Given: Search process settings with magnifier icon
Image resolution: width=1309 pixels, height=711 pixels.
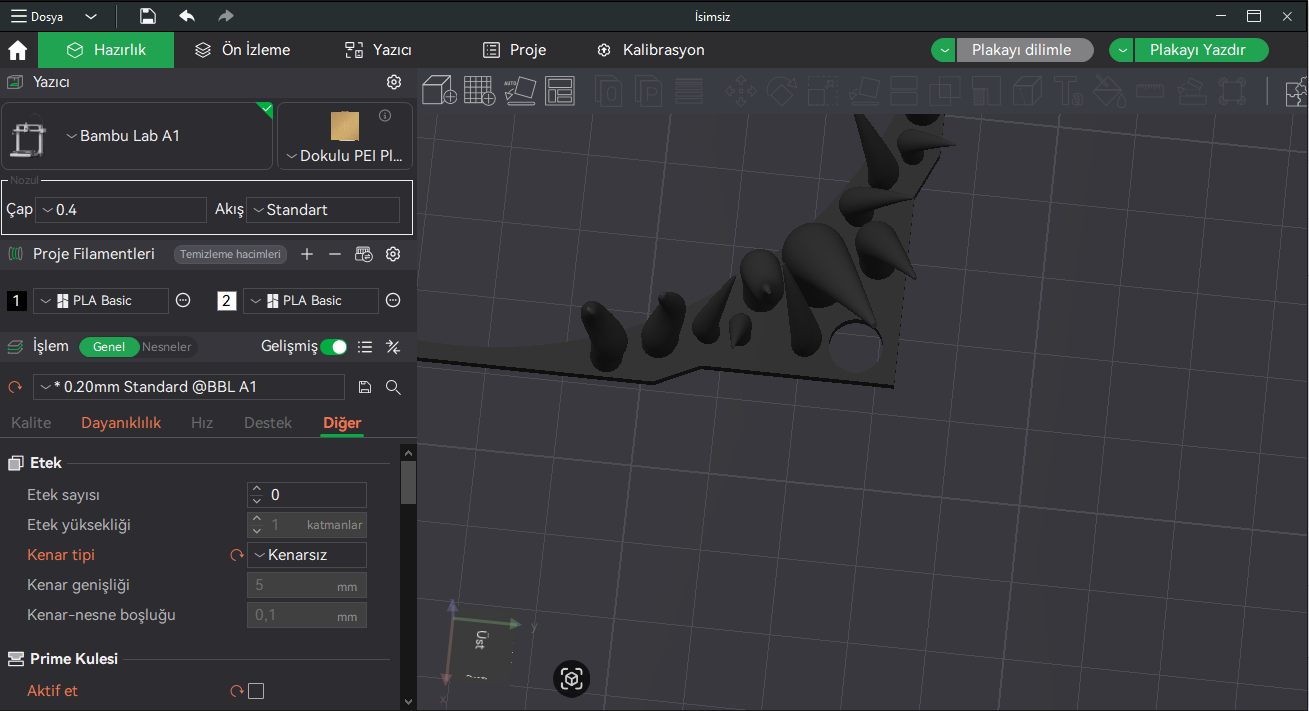Looking at the screenshot, I should click(394, 387).
